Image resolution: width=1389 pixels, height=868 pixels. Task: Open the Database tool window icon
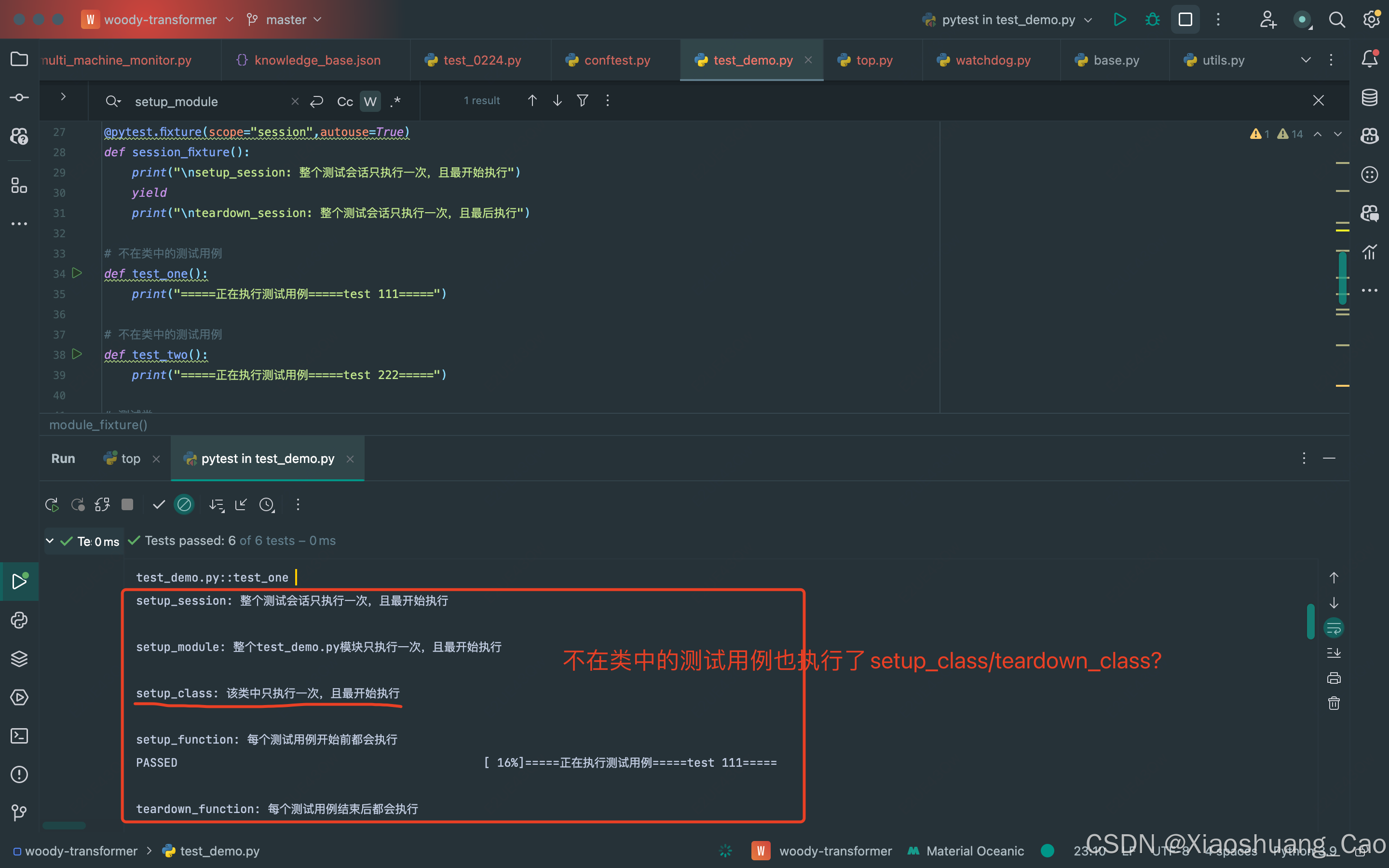[x=1370, y=97]
